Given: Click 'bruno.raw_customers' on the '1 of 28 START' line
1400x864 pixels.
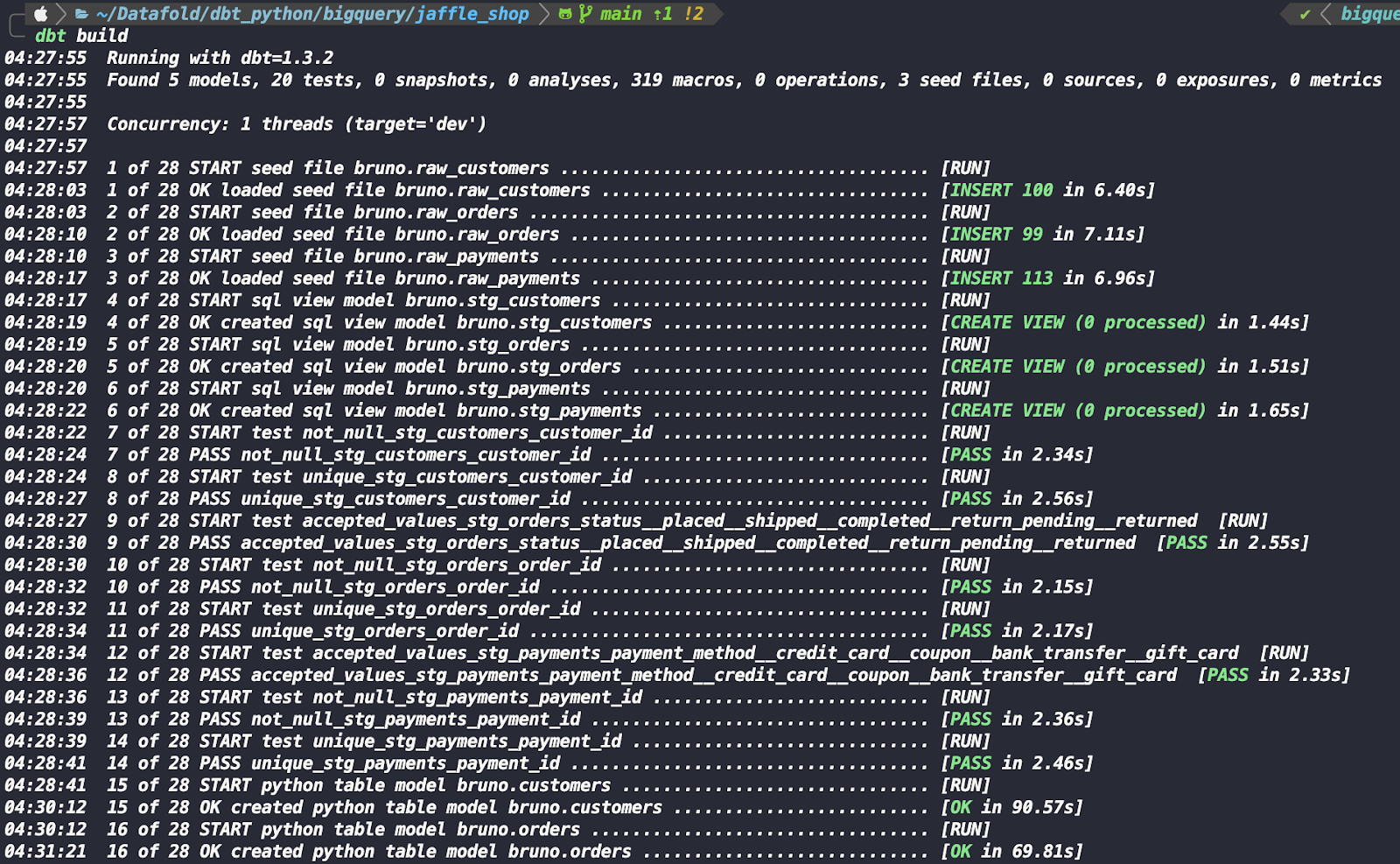Looking at the screenshot, I should click(451, 168).
